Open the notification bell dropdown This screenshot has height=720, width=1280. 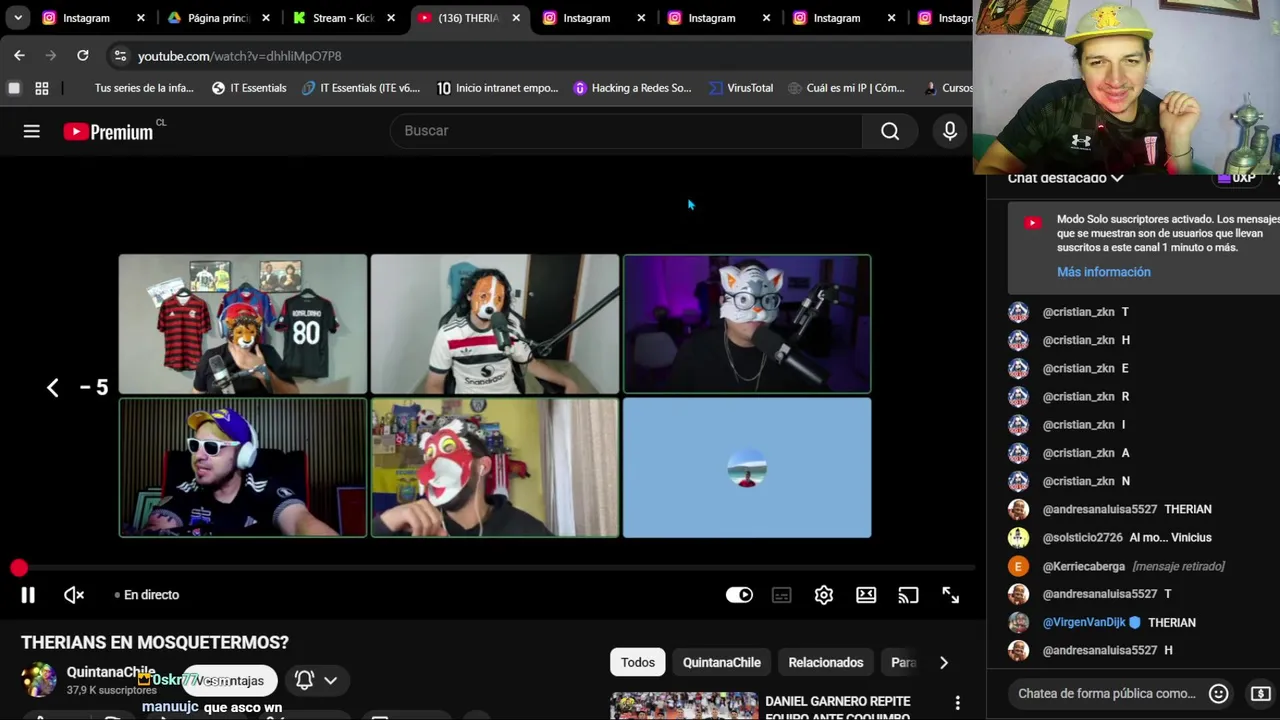pyautogui.click(x=316, y=681)
